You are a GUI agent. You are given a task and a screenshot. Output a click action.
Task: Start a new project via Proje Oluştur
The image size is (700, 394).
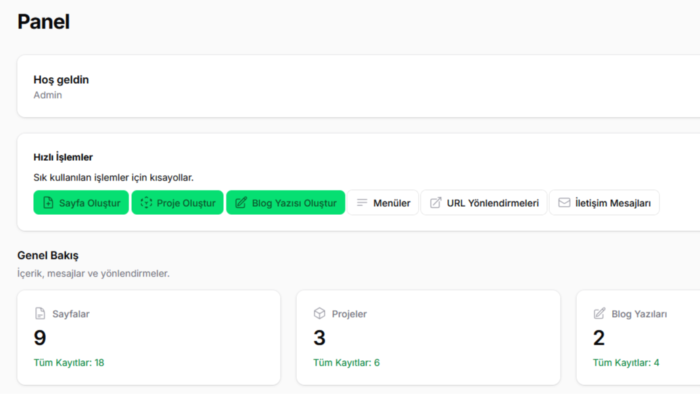[x=177, y=203]
